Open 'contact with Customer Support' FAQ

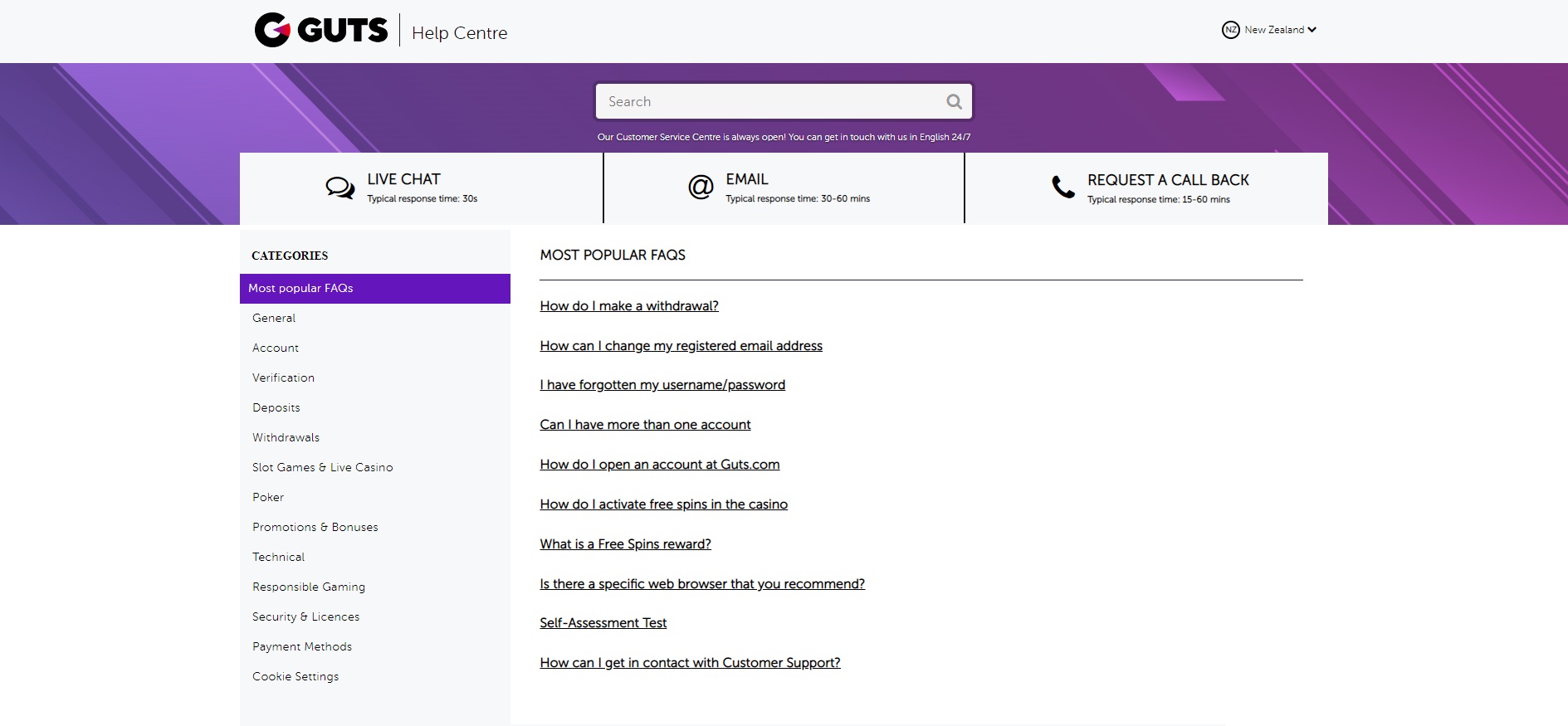(690, 663)
